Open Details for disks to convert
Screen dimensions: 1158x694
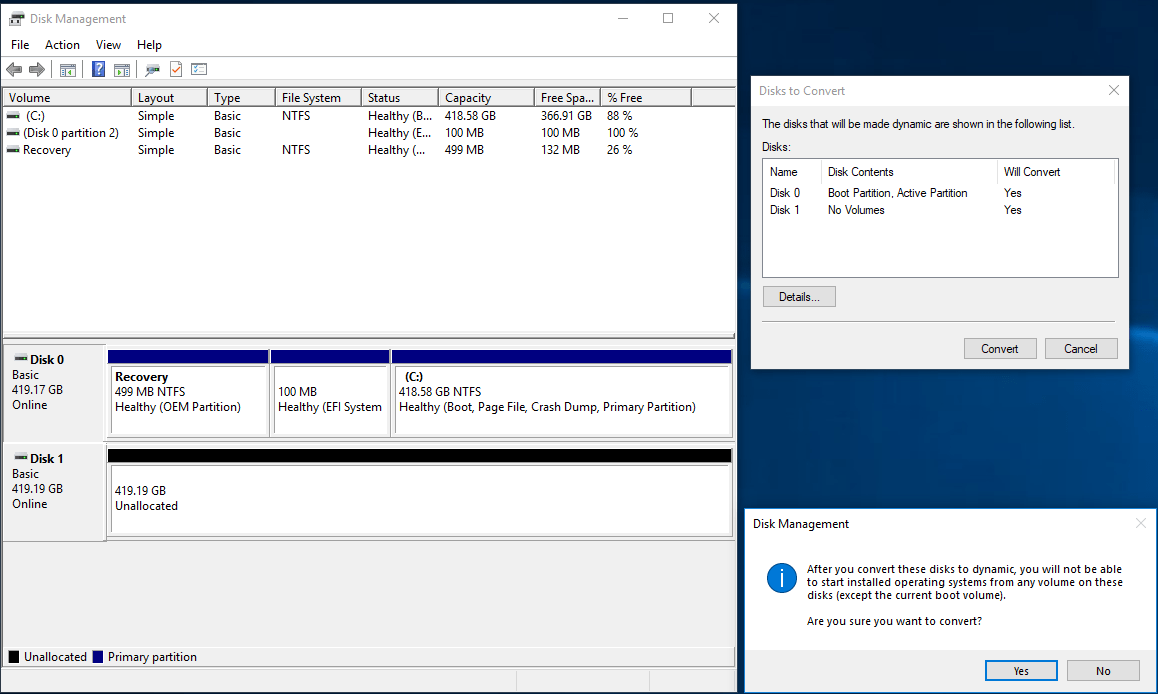(799, 296)
